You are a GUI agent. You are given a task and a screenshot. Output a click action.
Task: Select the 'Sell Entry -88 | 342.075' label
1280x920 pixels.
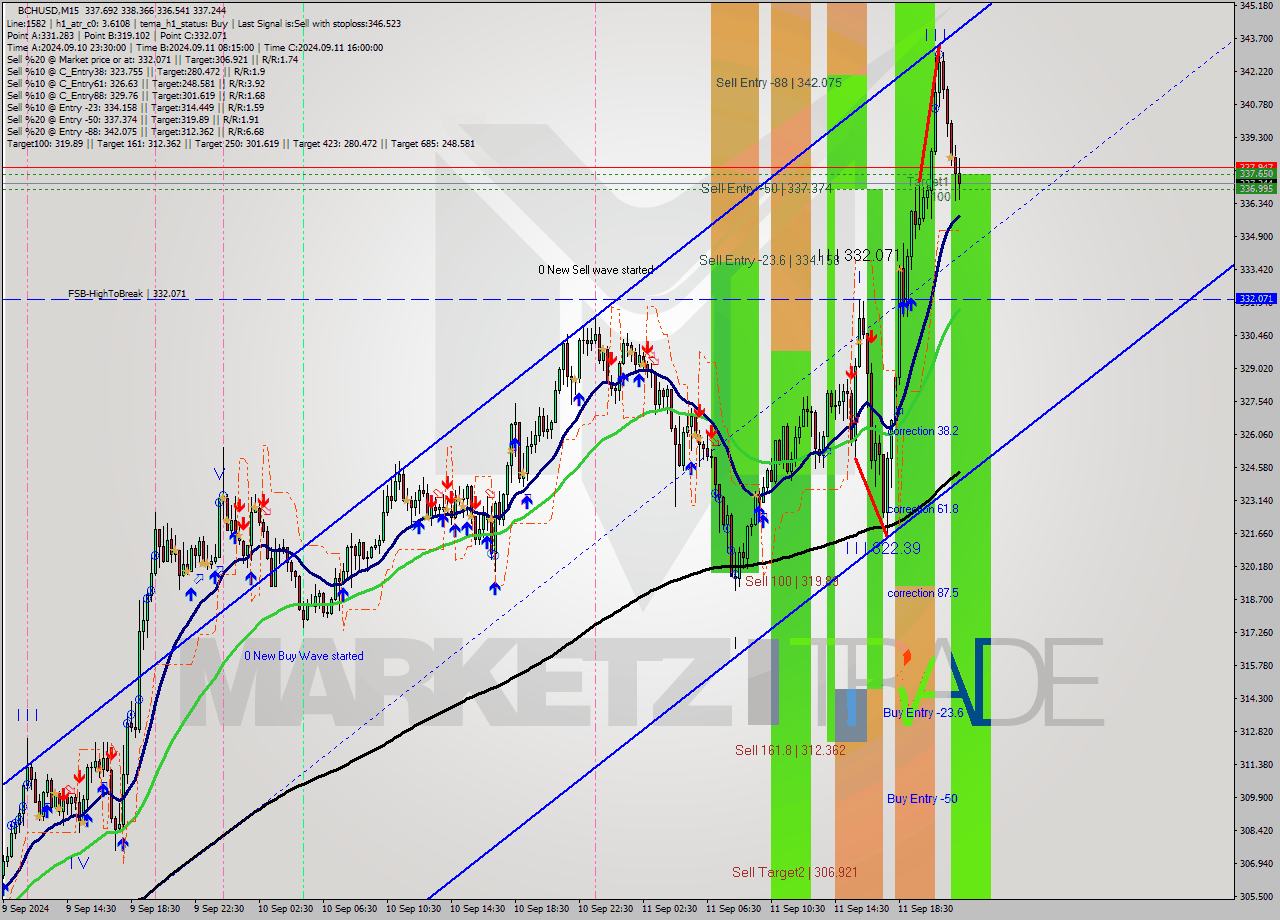(x=778, y=83)
